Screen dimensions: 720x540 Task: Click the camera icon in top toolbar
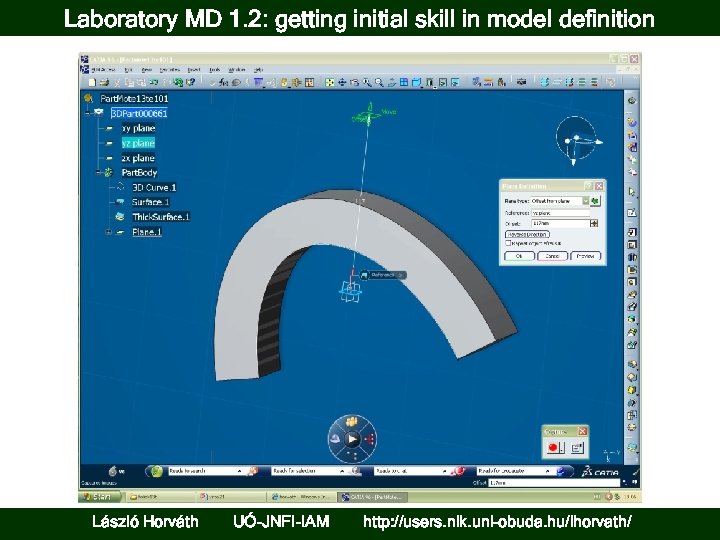521,83
